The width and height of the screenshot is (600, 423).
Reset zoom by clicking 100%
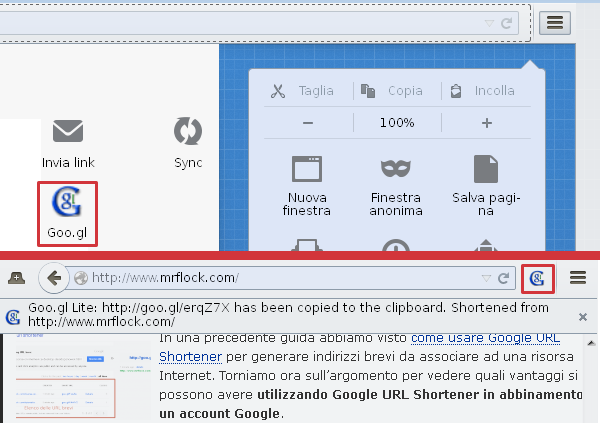pos(397,122)
